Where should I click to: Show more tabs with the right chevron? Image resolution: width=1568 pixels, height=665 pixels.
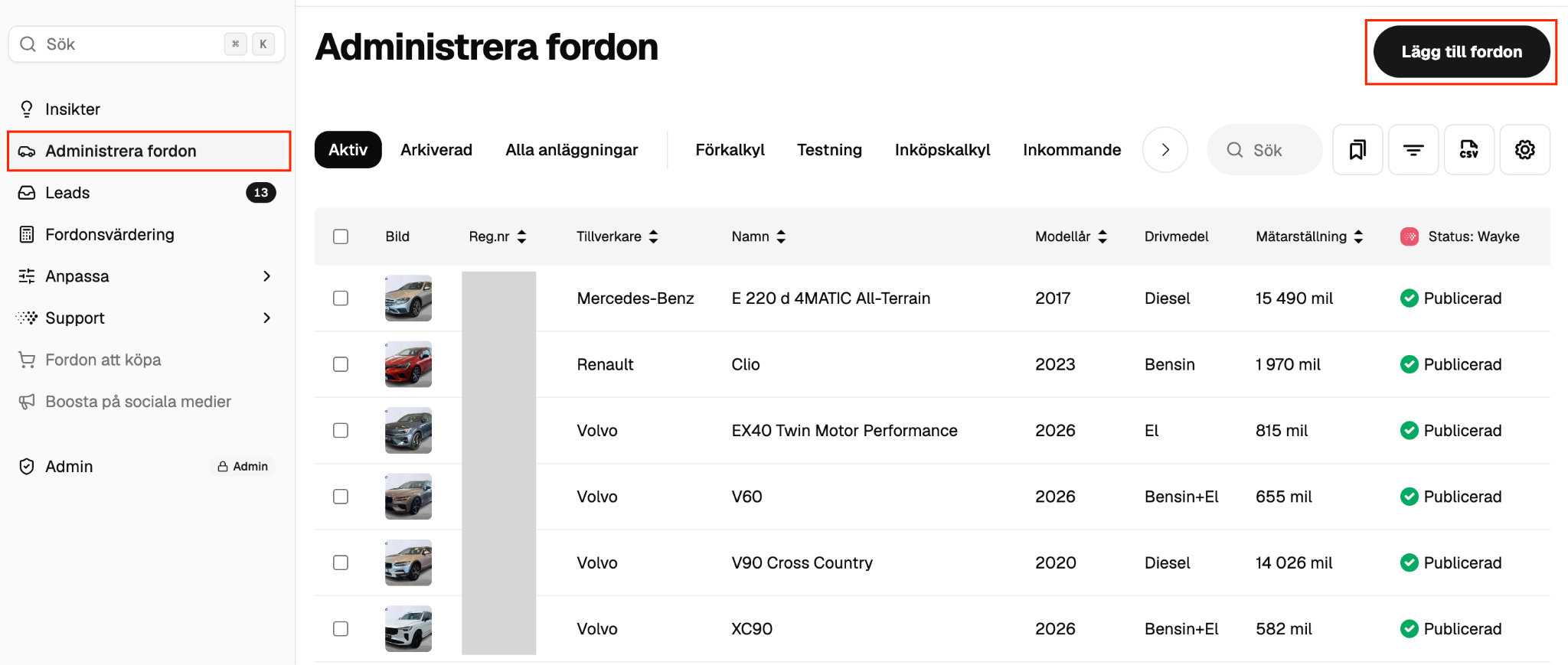[x=1165, y=150]
